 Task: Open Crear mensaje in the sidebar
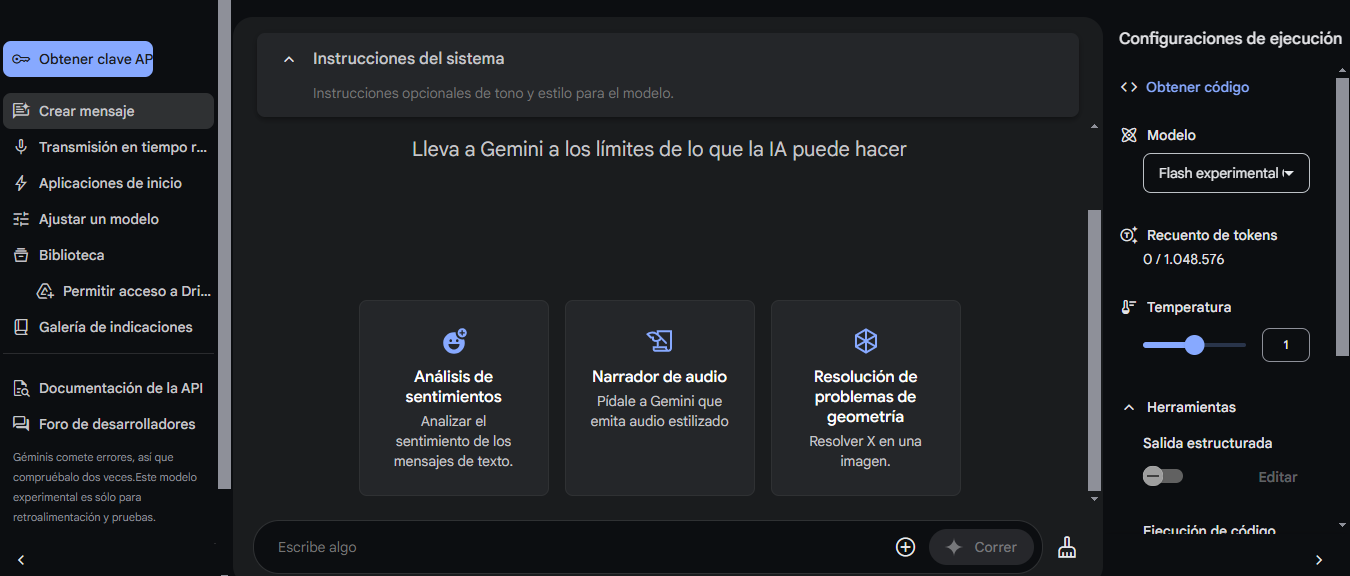coord(108,111)
